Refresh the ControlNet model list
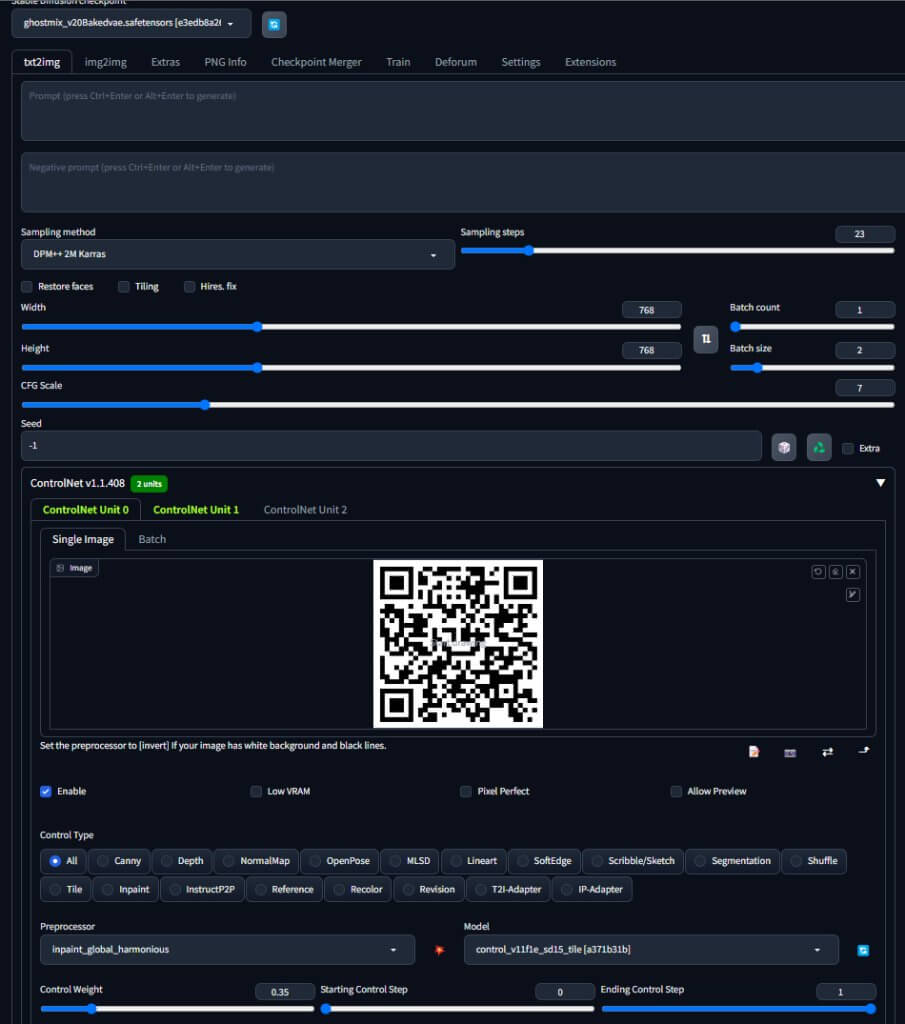The image size is (905, 1024). [862, 951]
